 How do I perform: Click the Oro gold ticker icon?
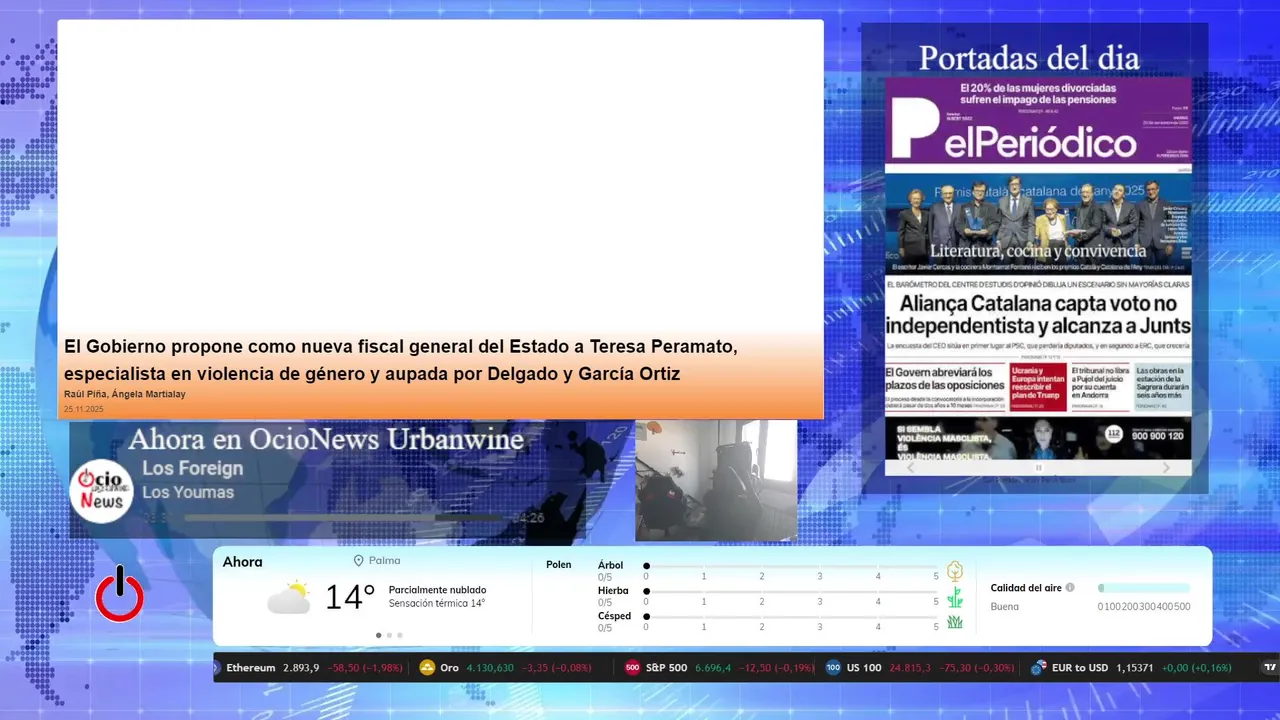(427, 668)
